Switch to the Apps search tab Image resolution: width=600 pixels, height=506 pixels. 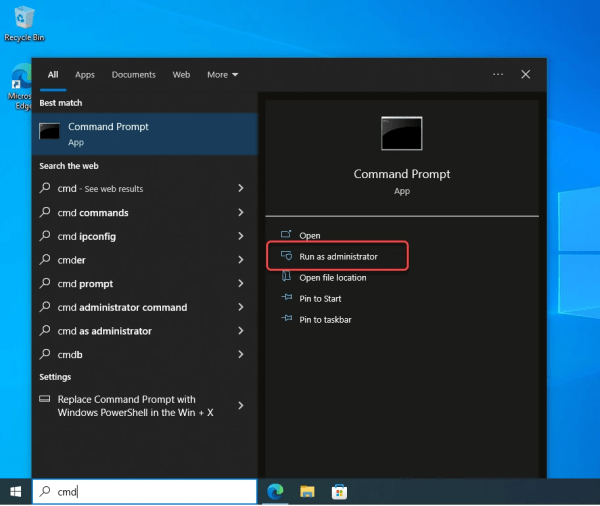(x=85, y=74)
